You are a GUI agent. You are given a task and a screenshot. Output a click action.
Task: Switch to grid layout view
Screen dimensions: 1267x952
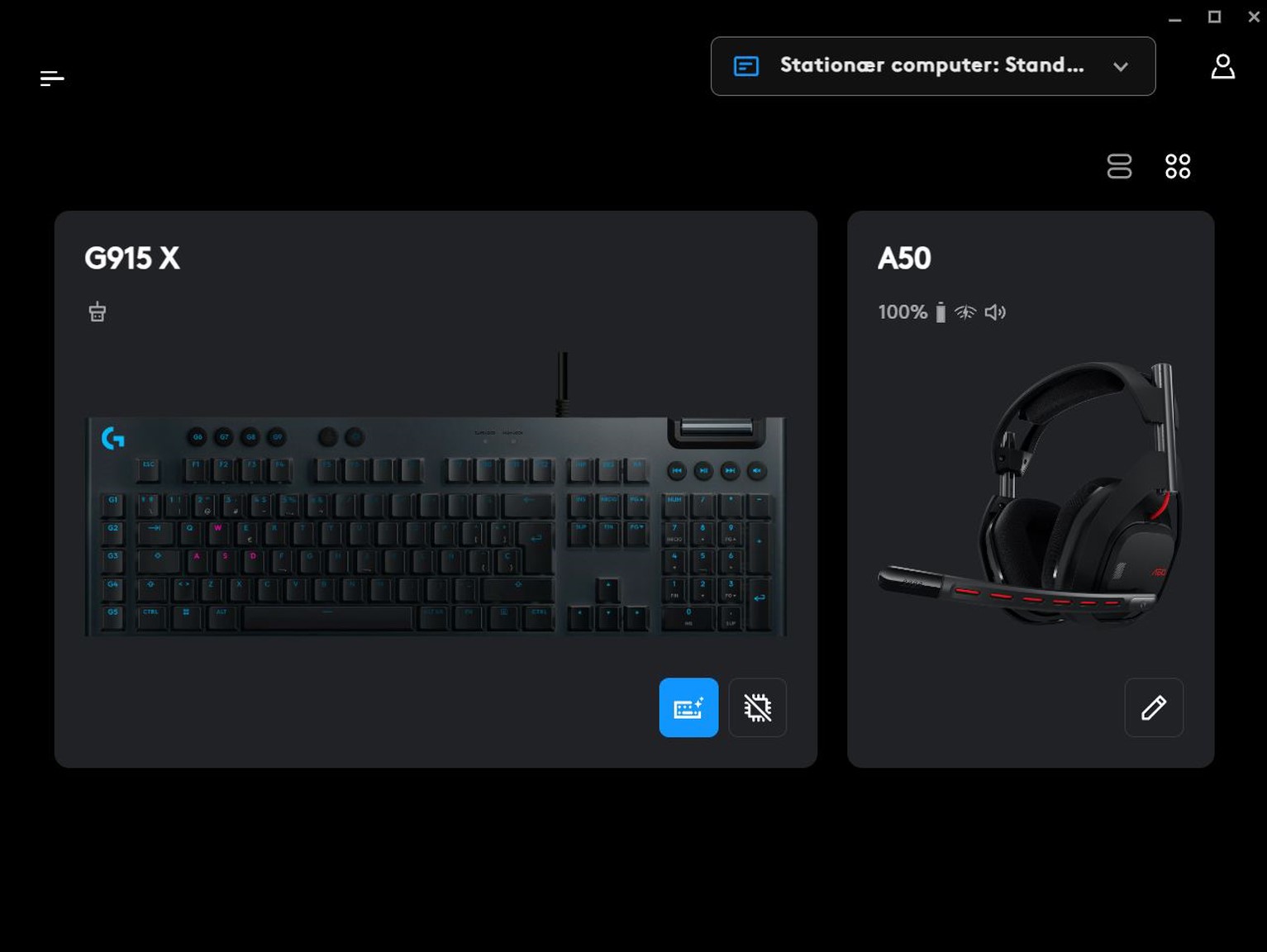click(1178, 166)
